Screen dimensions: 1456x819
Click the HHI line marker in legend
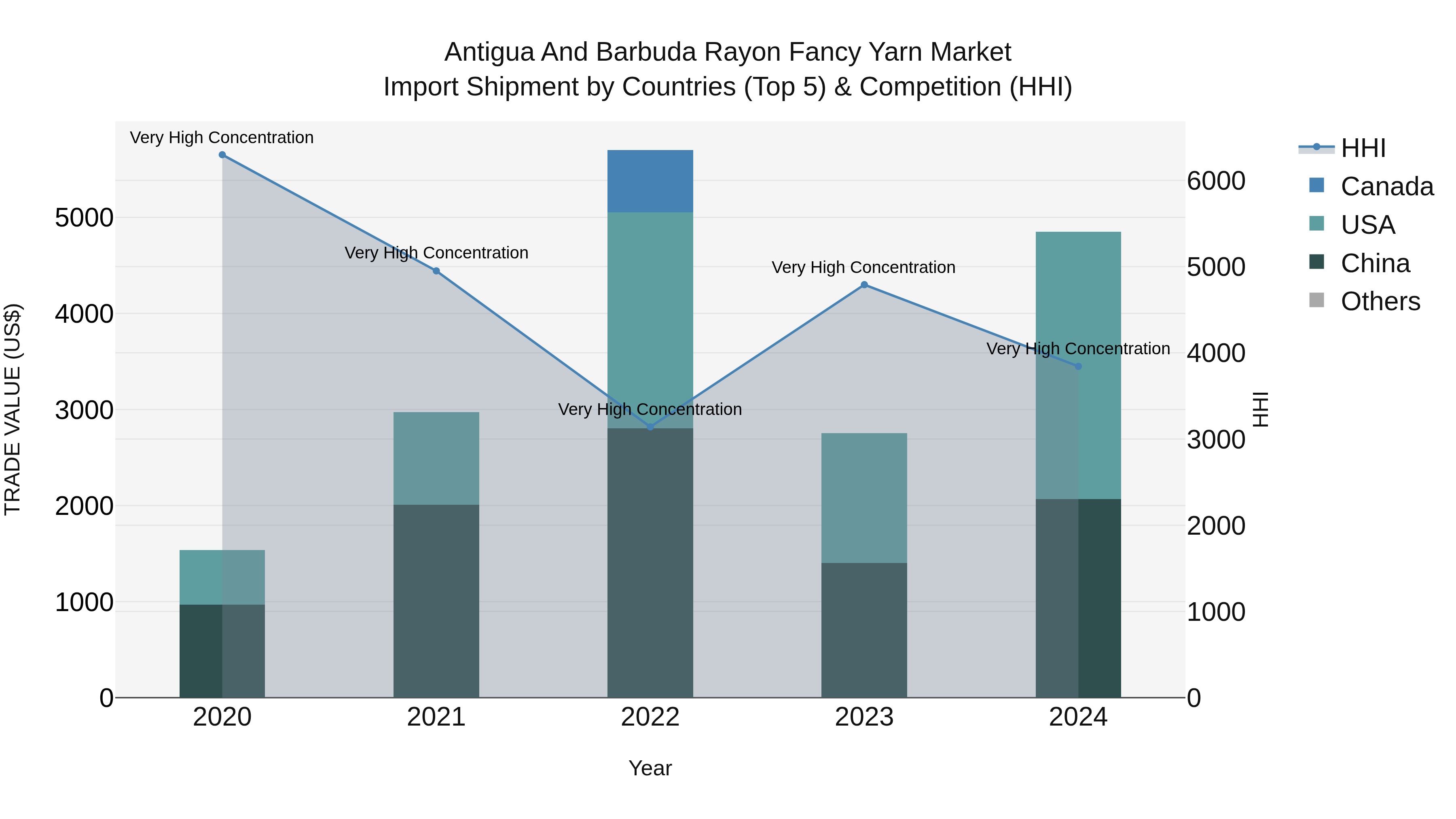coord(1316,147)
